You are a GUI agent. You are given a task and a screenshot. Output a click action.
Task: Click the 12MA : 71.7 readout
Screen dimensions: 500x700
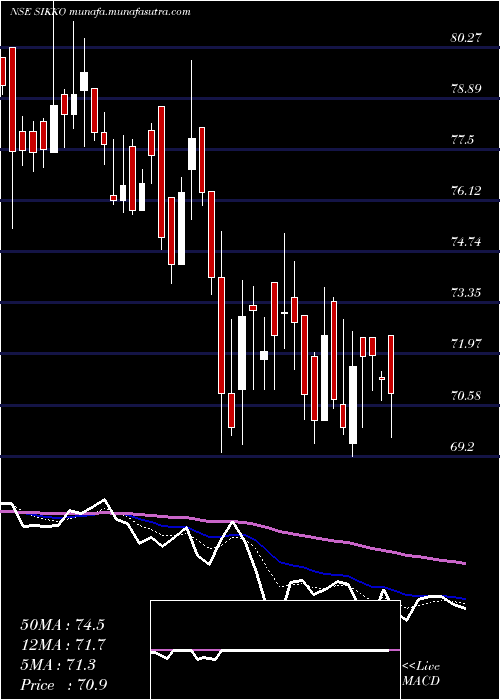point(62,645)
